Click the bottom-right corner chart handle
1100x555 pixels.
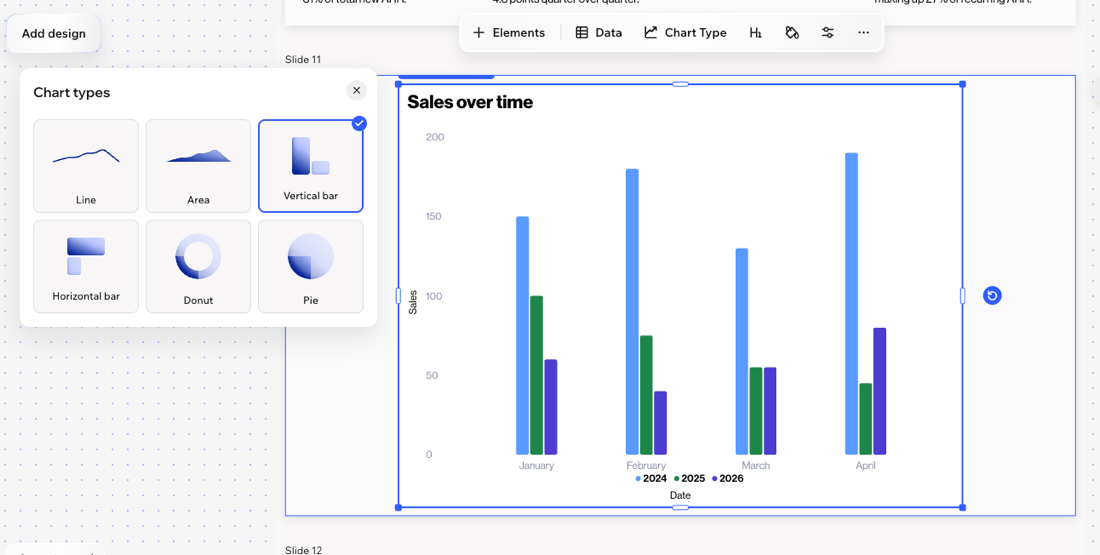(962, 507)
